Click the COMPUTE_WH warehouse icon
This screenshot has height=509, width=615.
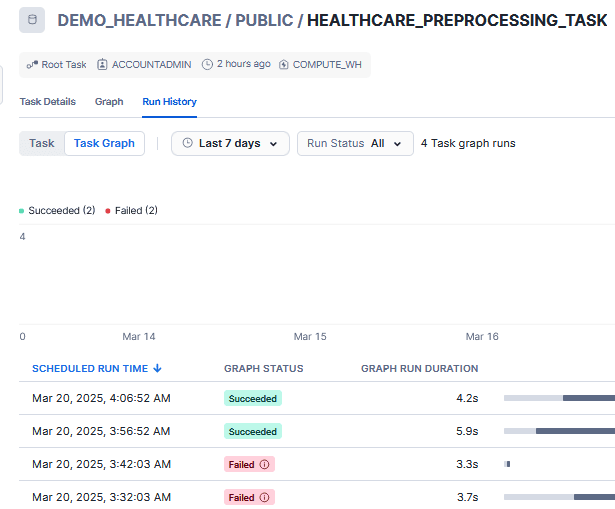click(x=284, y=64)
